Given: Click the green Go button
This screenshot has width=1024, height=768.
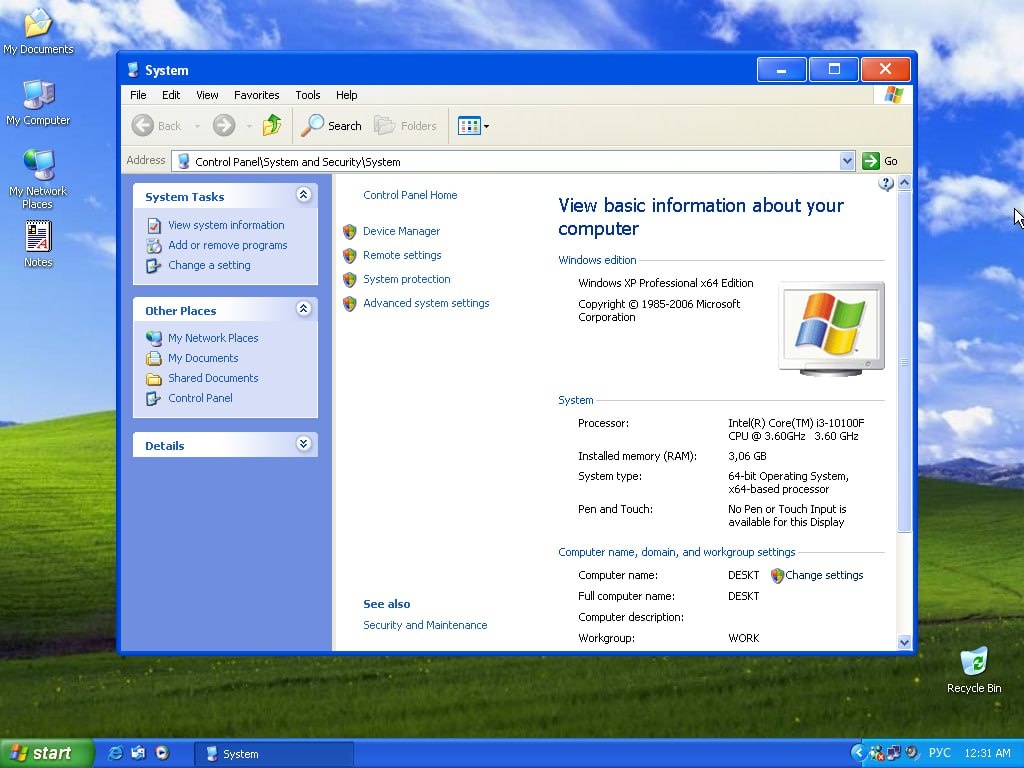Looking at the screenshot, I should (880, 161).
